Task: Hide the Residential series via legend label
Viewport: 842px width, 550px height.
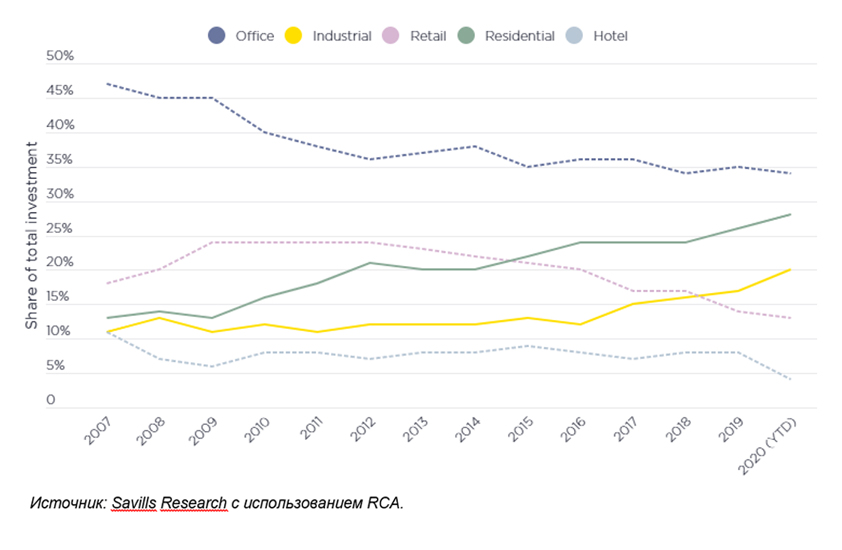Action: [519, 36]
